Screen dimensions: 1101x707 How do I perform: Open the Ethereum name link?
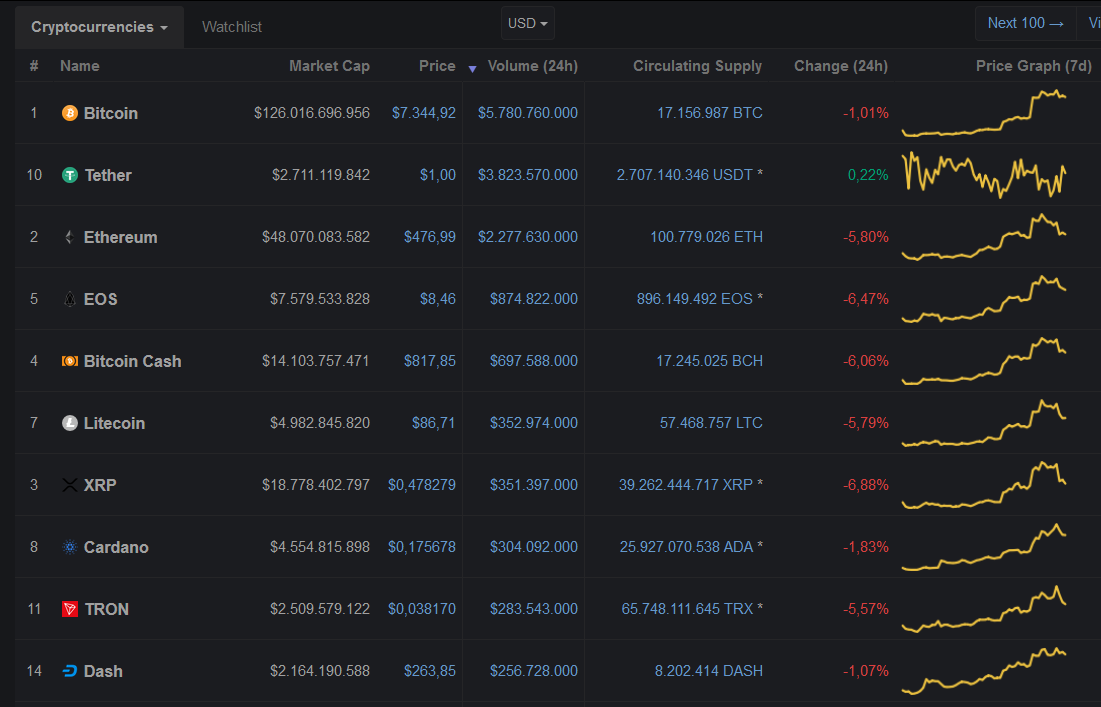pyautogui.click(x=120, y=237)
